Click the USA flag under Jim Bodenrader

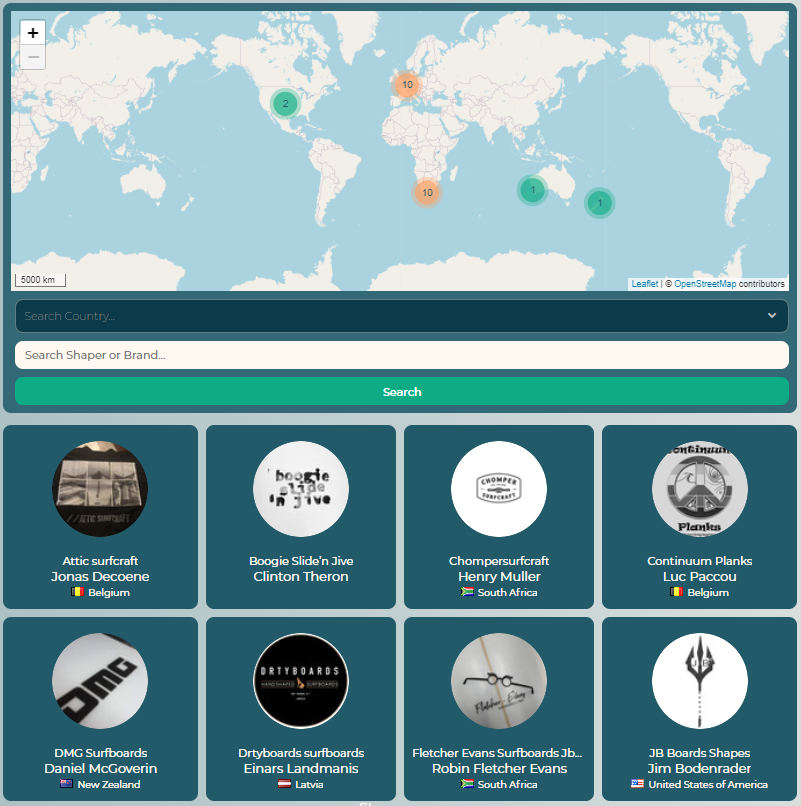[638, 783]
